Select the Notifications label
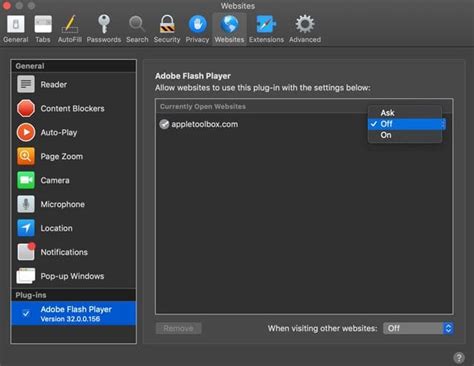This screenshot has height=366, width=474. (64, 252)
